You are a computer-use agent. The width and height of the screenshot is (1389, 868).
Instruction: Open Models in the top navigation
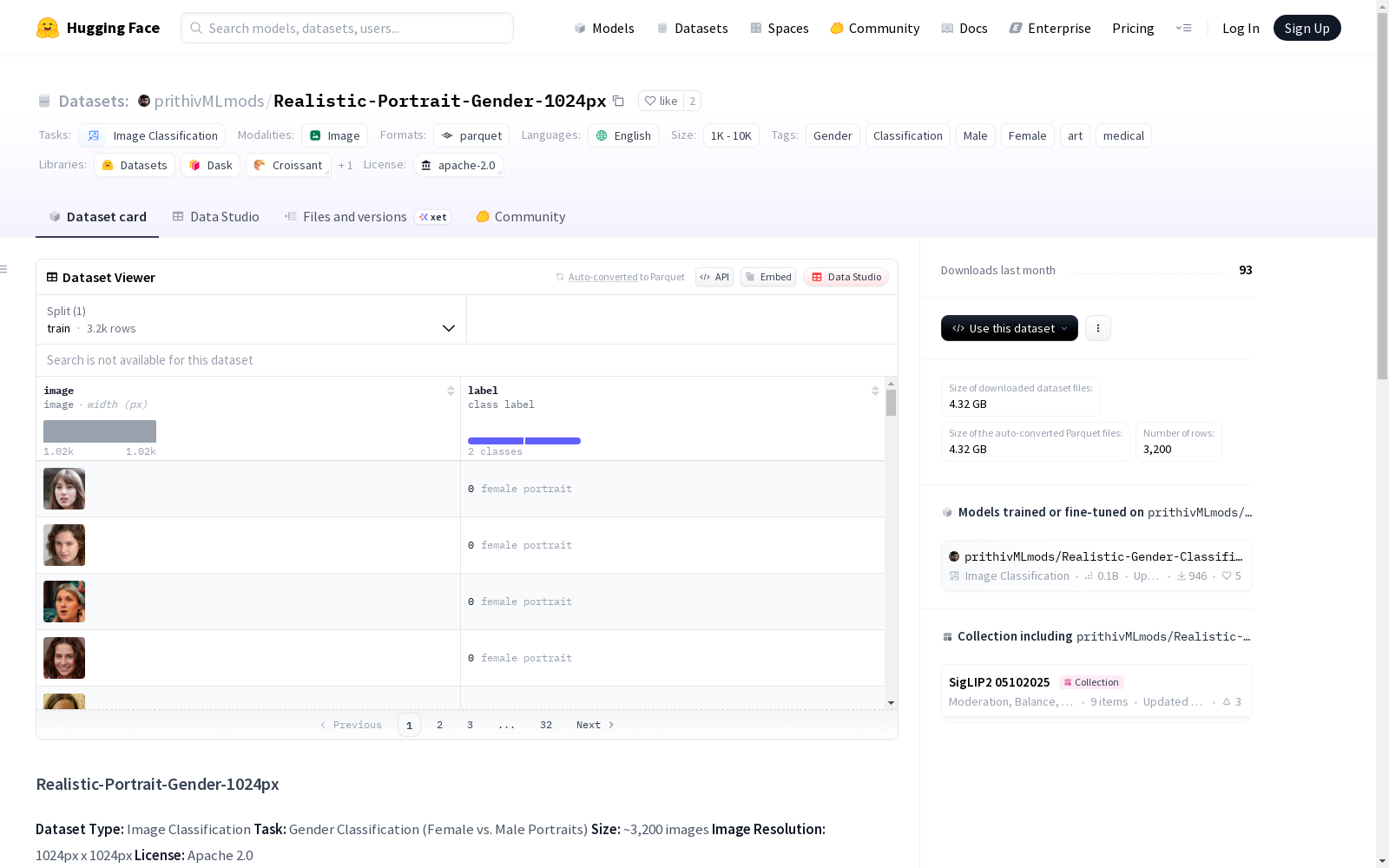[604, 28]
